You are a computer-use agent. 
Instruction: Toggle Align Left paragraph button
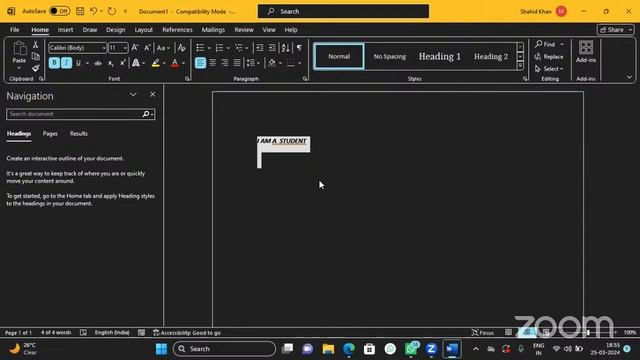pyautogui.click(x=200, y=63)
